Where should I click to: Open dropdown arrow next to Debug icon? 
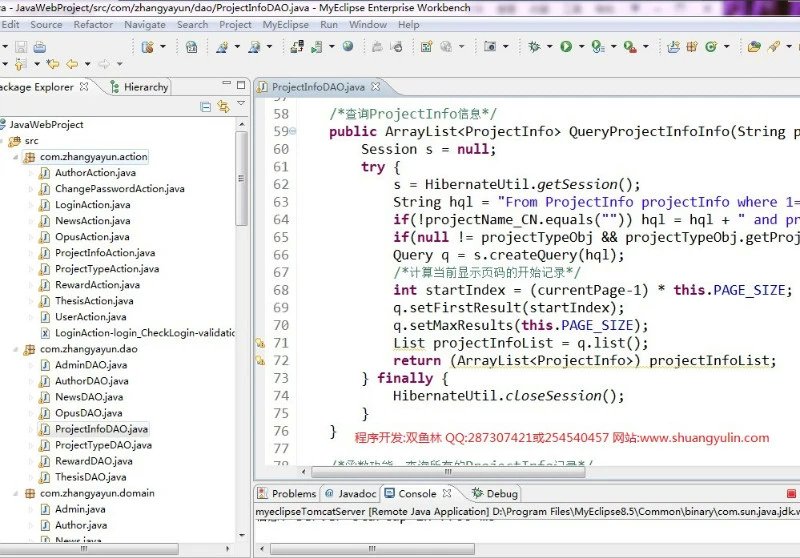[x=549, y=46]
